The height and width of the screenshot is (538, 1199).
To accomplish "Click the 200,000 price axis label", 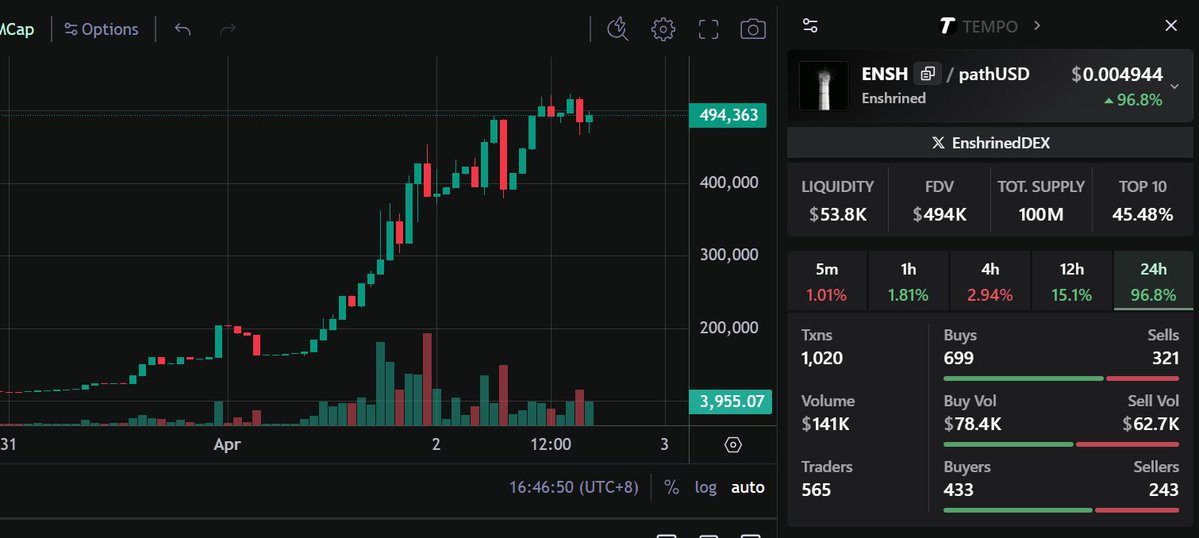I will tap(729, 327).
